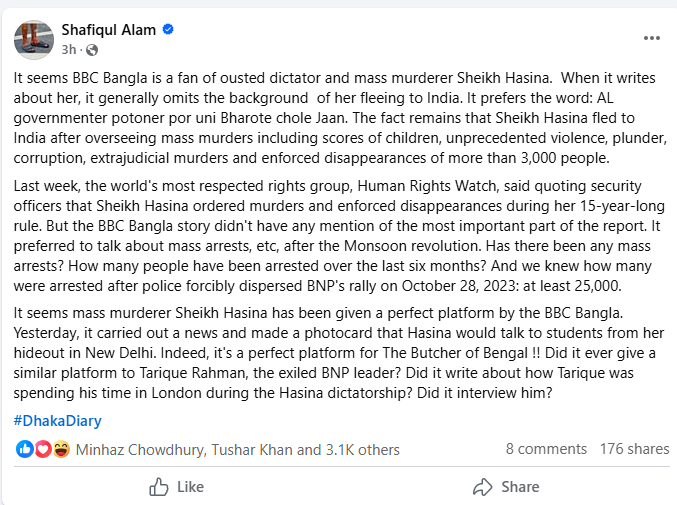This screenshot has height=505, width=677.
Task: Click the blue verified badge icon
Action: coord(168,29)
